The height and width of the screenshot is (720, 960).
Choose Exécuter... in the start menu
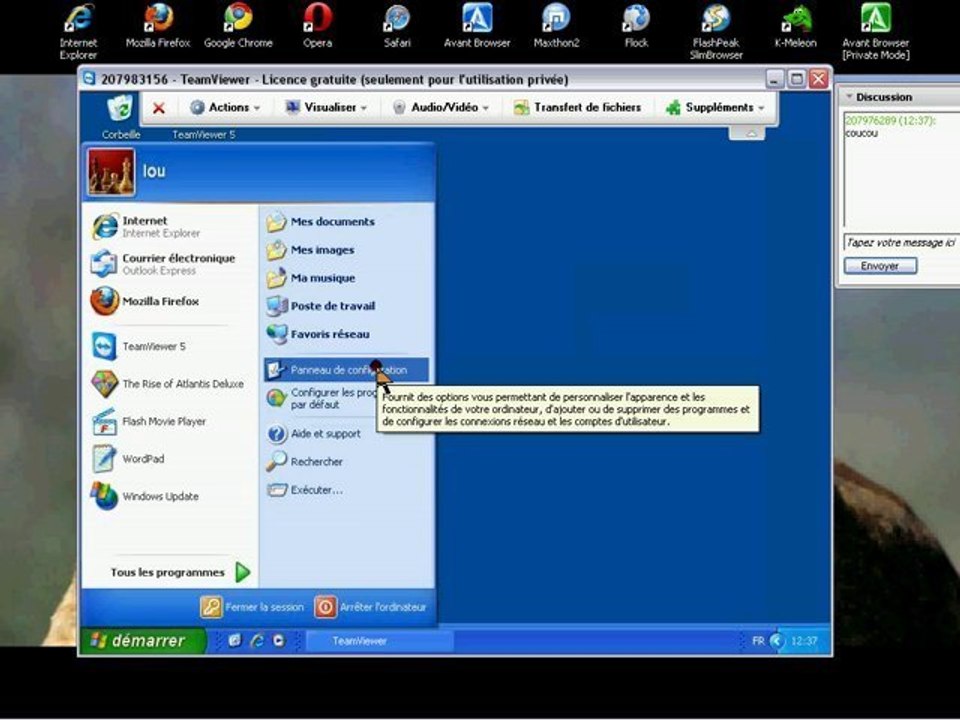click(x=304, y=490)
